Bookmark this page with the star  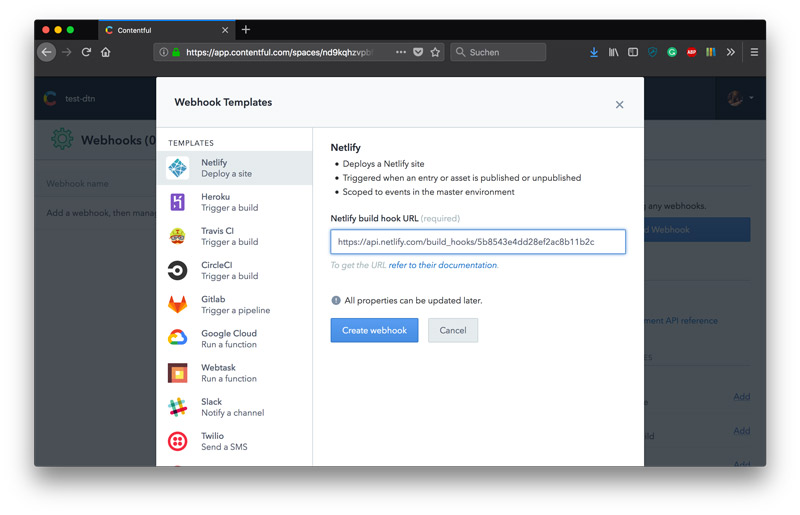pyautogui.click(x=435, y=52)
